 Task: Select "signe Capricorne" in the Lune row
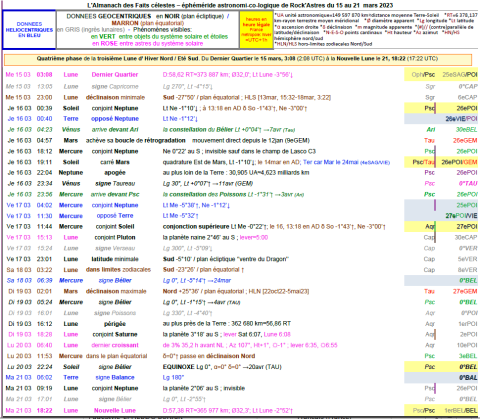115,87
